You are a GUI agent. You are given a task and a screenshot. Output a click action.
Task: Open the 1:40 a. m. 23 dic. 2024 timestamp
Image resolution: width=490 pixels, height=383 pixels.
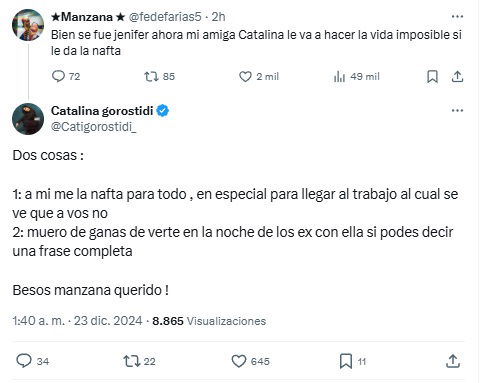(77, 321)
